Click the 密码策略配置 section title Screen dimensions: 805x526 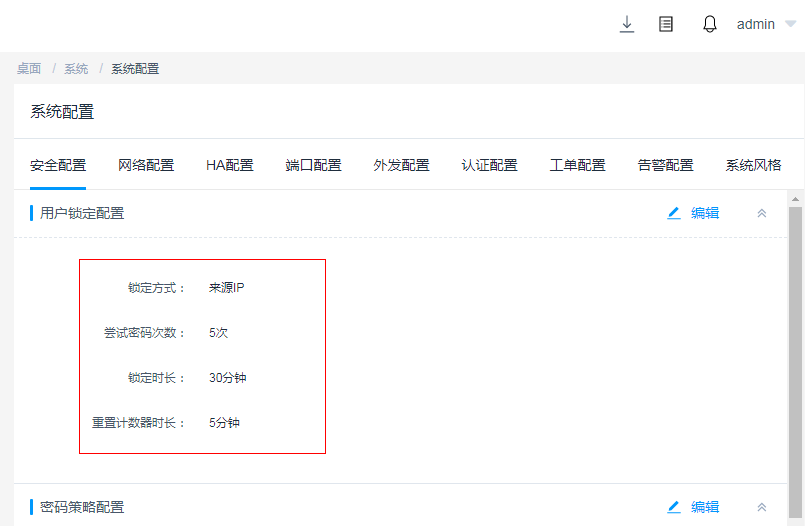tap(82, 507)
